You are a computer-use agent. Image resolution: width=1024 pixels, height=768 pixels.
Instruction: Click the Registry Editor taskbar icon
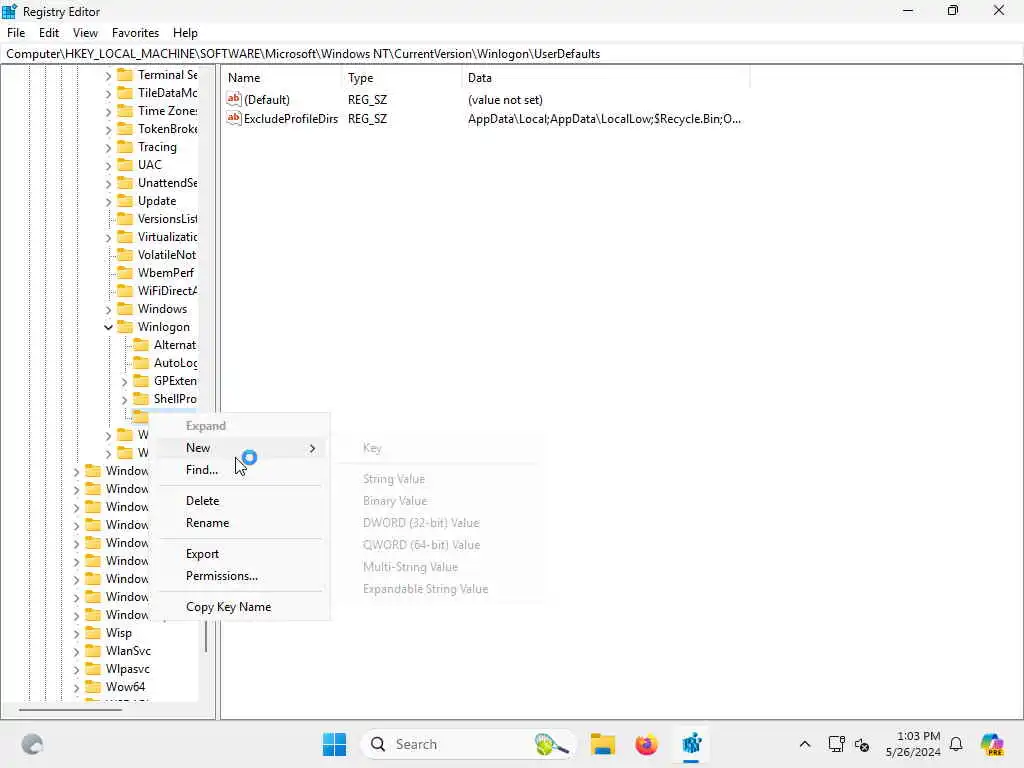coord(691,744)
